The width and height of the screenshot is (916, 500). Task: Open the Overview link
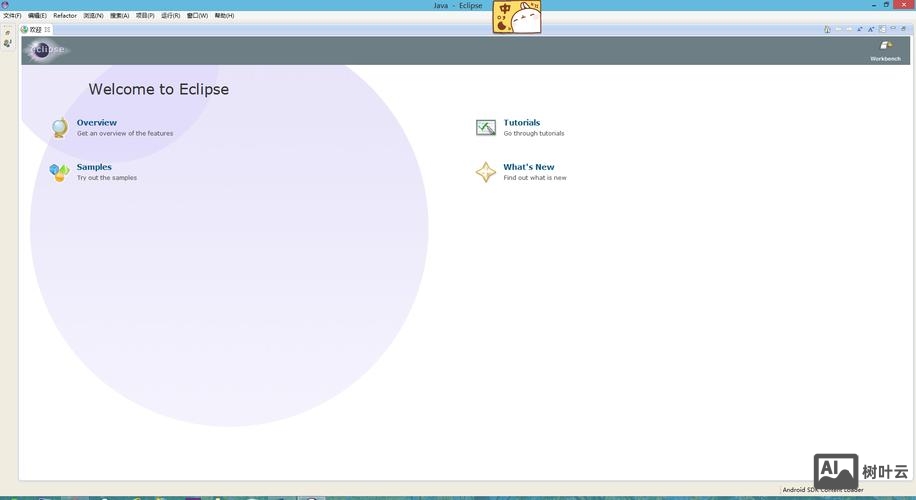coord(97,122)
